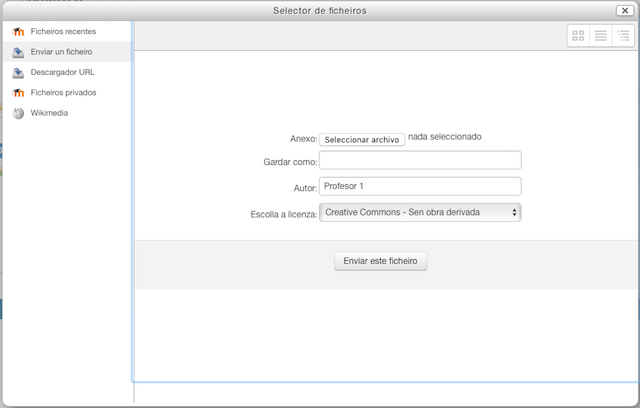The width and height of the screenshot is (640, 408).
Task: Click the 'nada seleccionado' text
Action: click(x=445, y=137)
